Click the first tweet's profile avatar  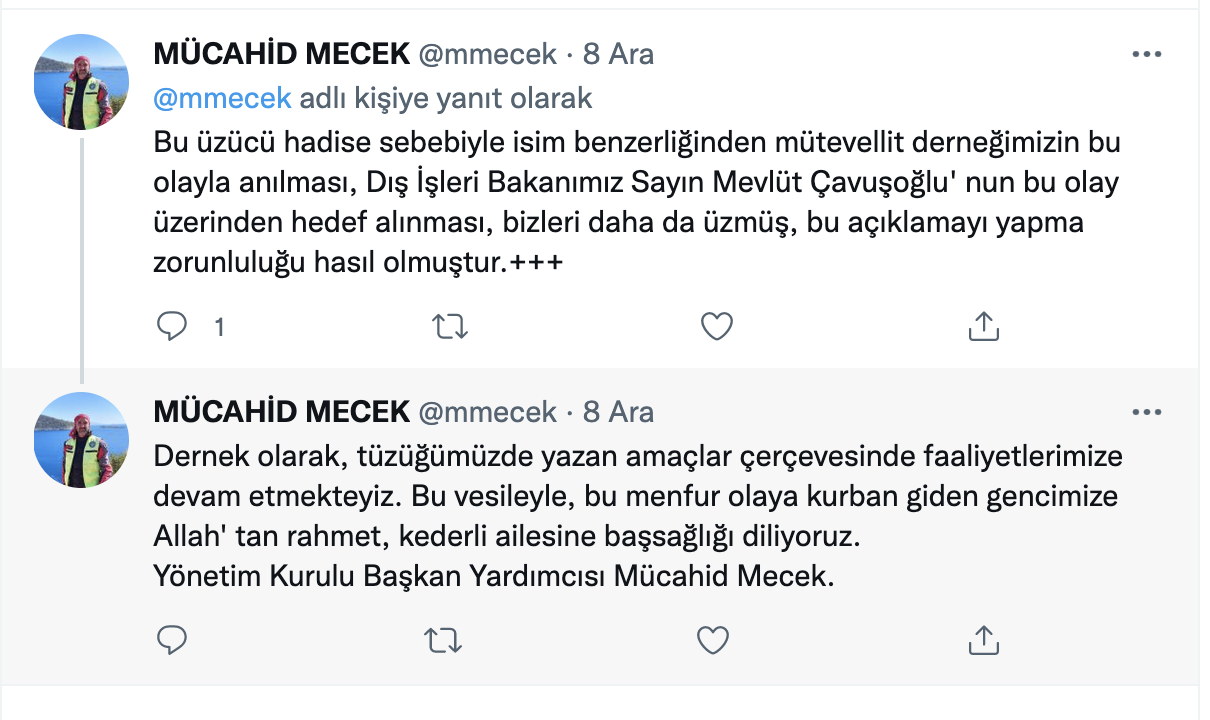[x=82, y=82]
